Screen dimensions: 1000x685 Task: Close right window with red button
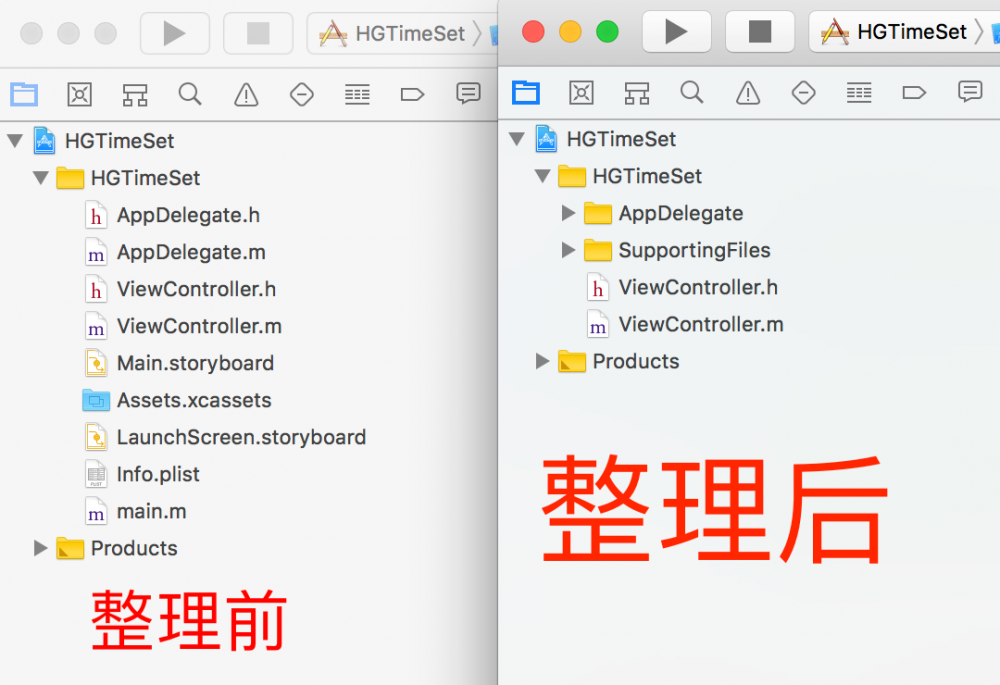(x=533, y=31)
